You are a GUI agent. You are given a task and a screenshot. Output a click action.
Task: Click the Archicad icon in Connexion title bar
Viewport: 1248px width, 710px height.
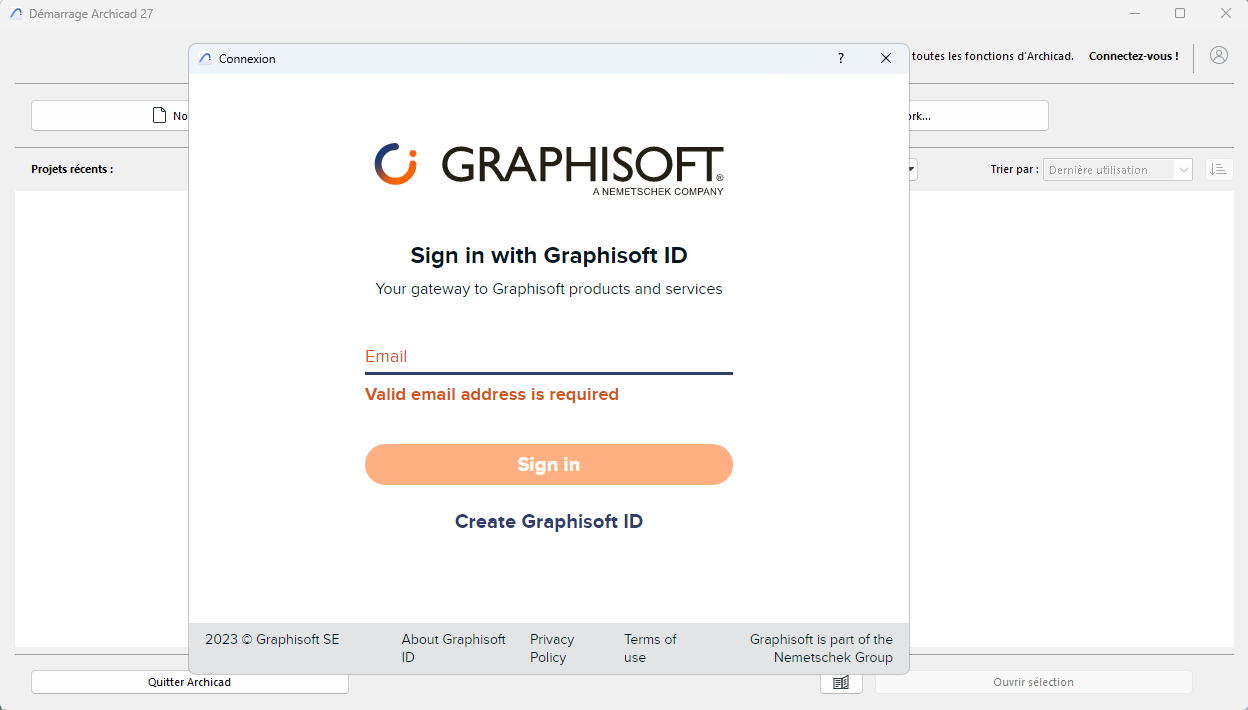(x=205, y=59)
